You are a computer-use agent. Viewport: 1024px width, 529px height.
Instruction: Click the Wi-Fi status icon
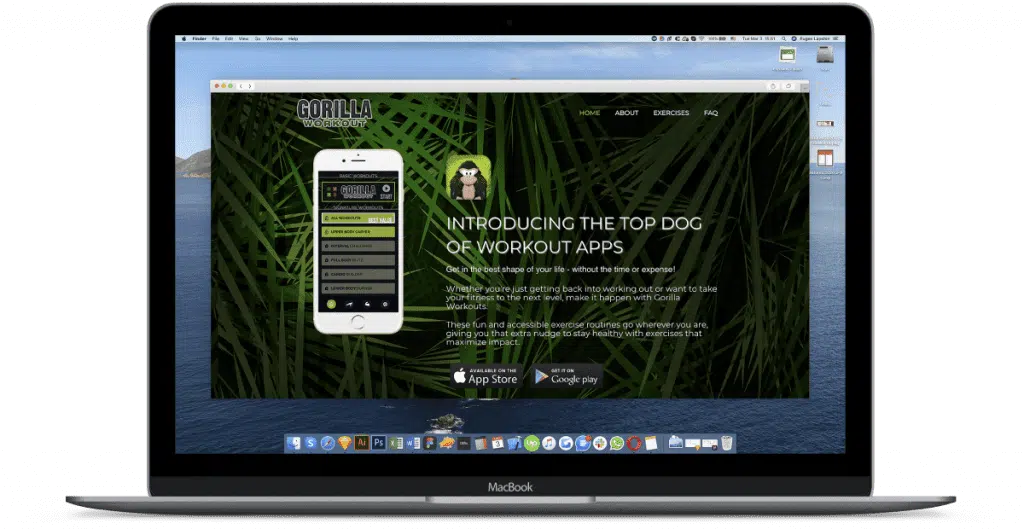[701, 39]
